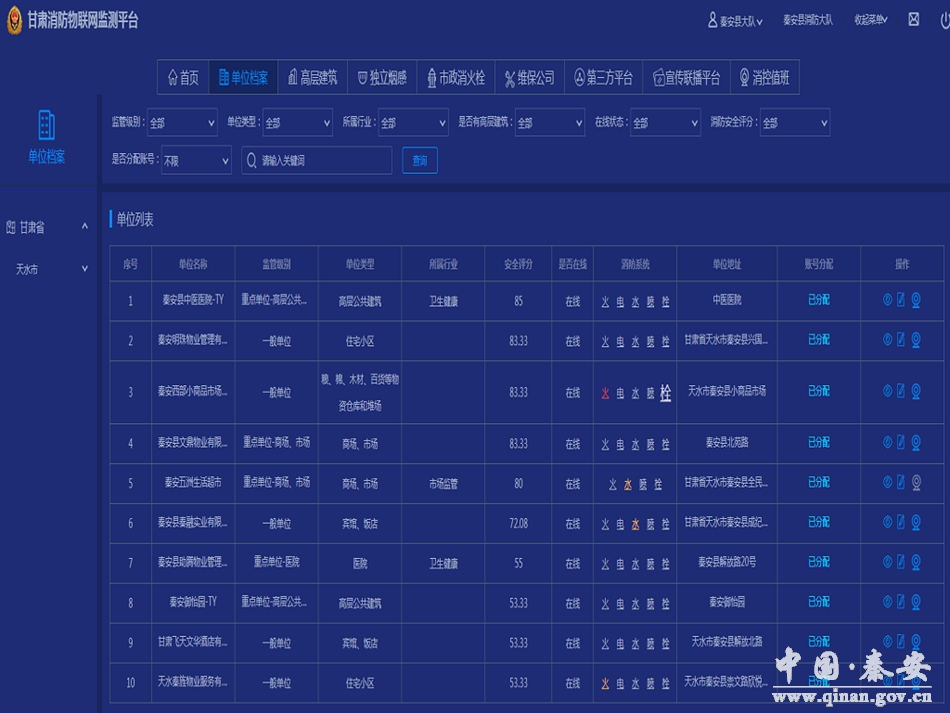Screen dimensions: 950x713
Task: Click the 电 electricity icon in row 1
Action: (620, 301)
